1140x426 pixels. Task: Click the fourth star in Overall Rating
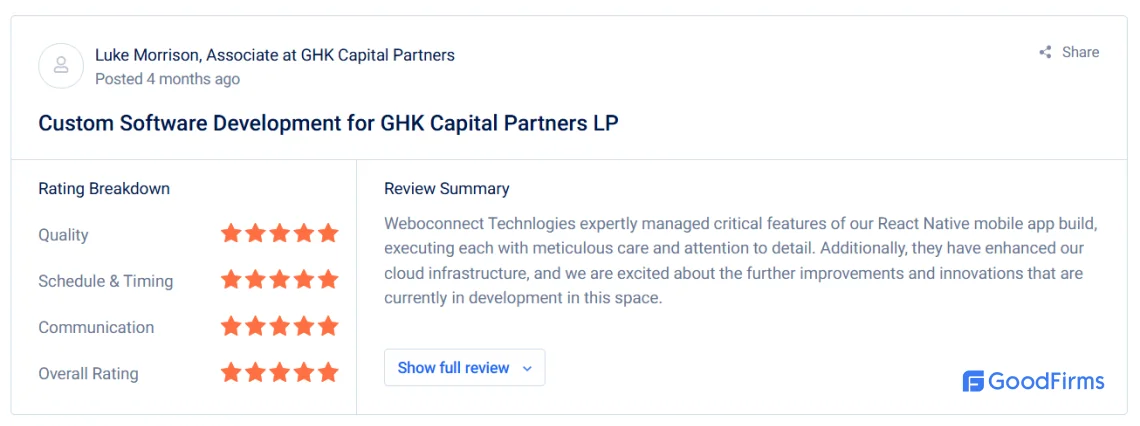tap(304, 373)
